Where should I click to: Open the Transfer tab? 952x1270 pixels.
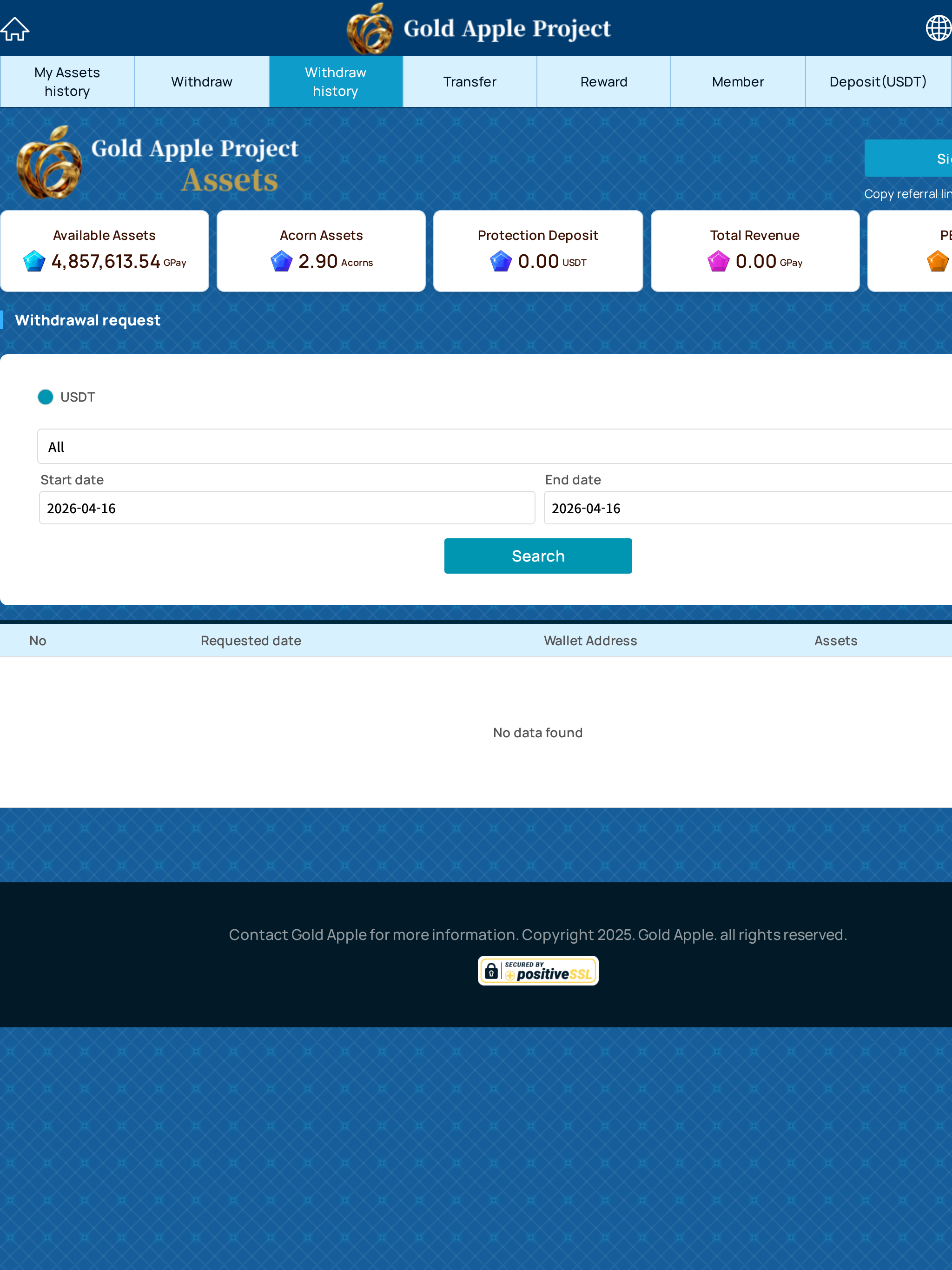tap(469, 81)
